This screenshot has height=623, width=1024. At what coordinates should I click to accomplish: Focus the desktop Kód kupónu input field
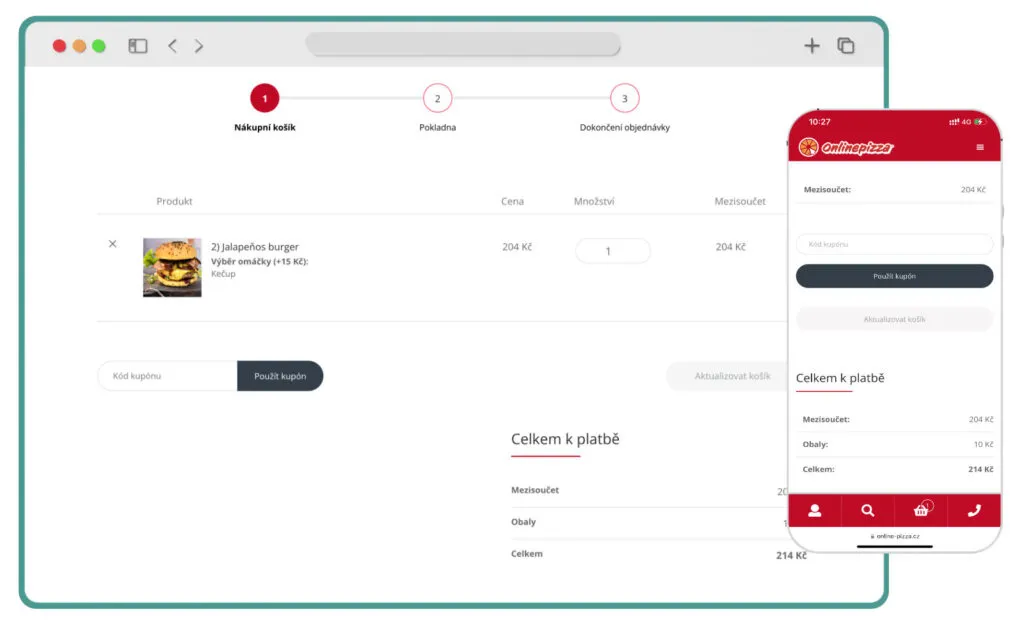[167, 376]
